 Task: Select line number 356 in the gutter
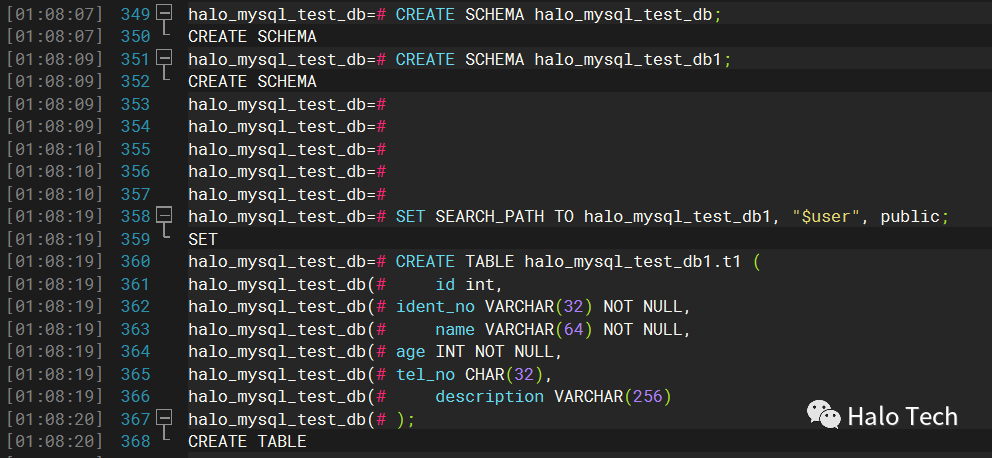coord(135,171)
